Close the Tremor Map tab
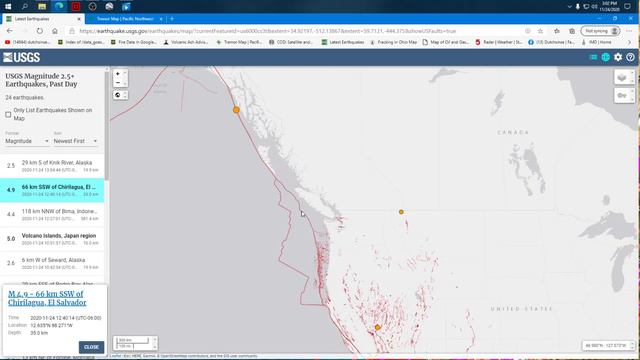640x360 pixels. tap(161, 19)
